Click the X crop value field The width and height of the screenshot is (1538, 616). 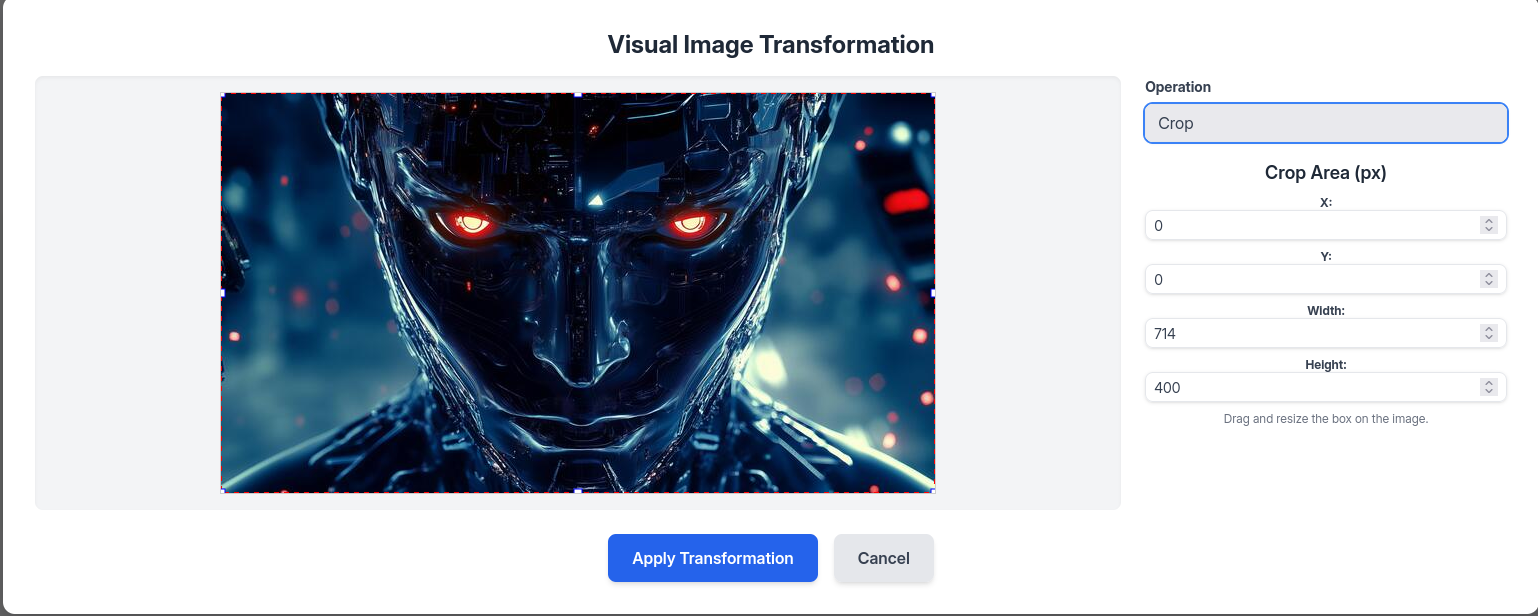(1310, 226)
